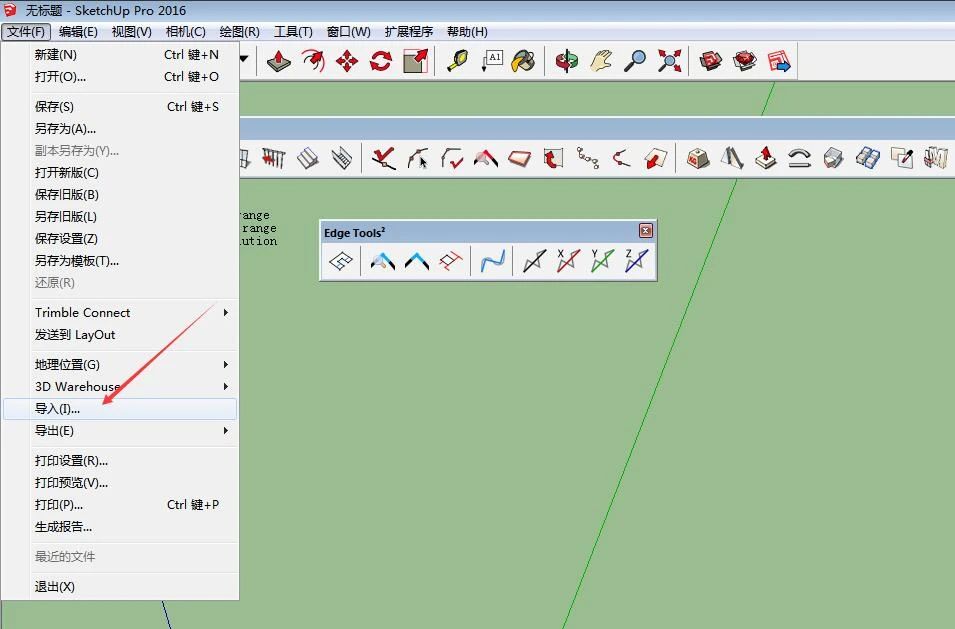Select the Follow Me tool
Viewport: 955px width, 629px height.
(x=313, y=61)
